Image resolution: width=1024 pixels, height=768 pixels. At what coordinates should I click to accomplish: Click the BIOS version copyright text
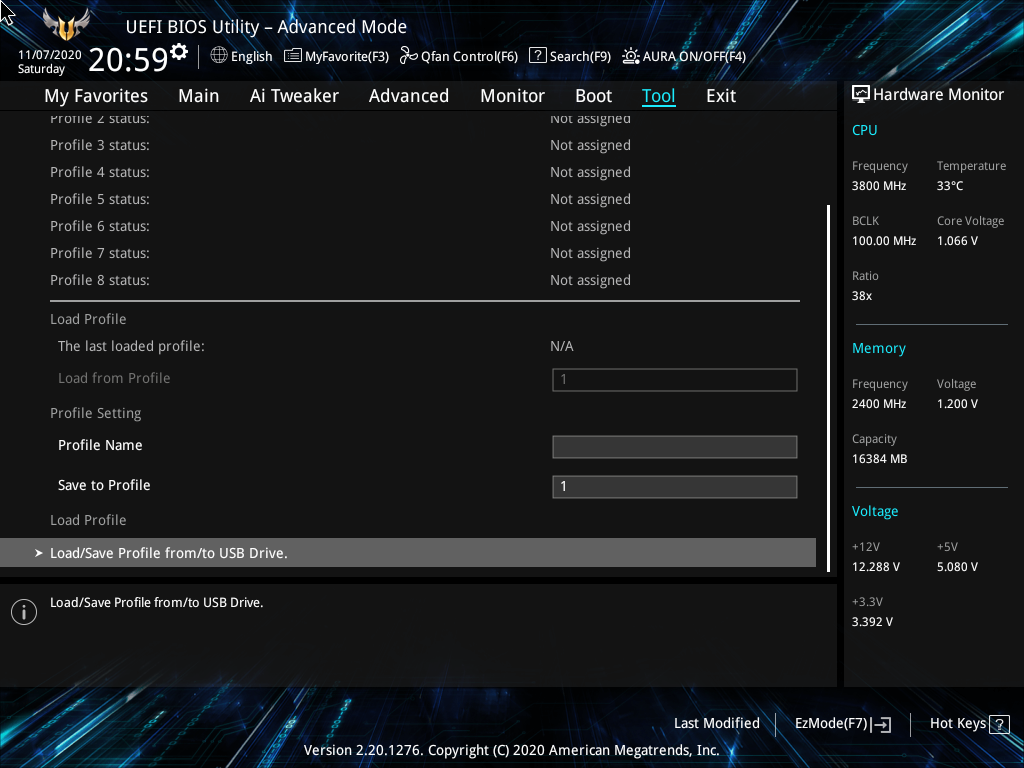[x=511, y=750]
